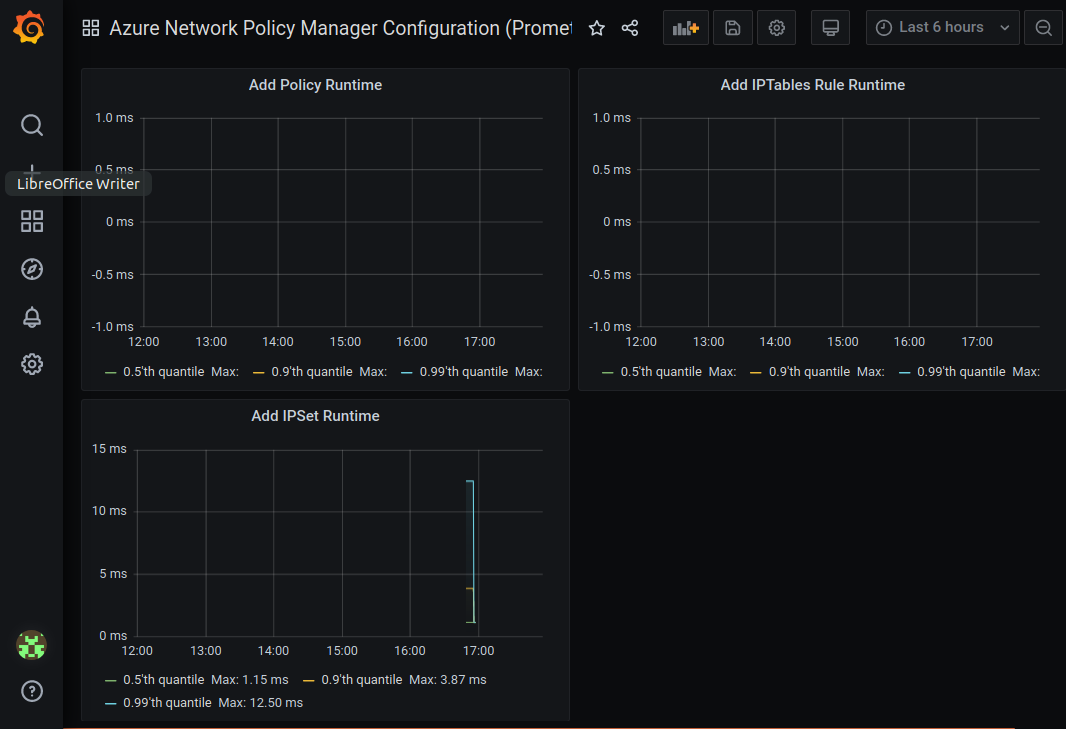Open the Last 6 hours time picker
This screenshot has height=729, width=1066.
pyautogui.click(x=942, y=28)
